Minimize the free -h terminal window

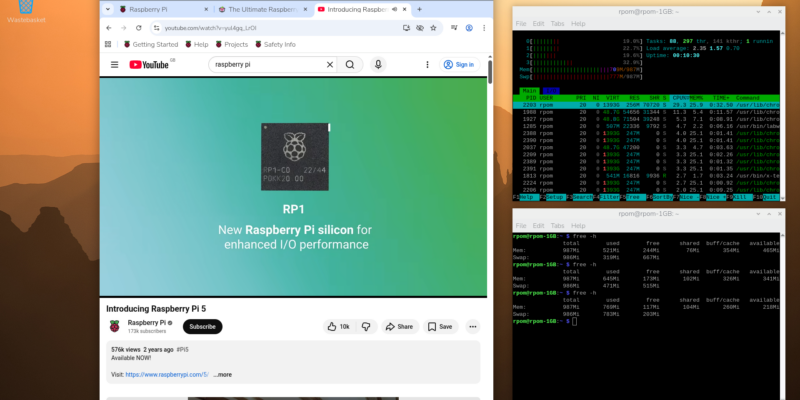(x=758, y=214)
